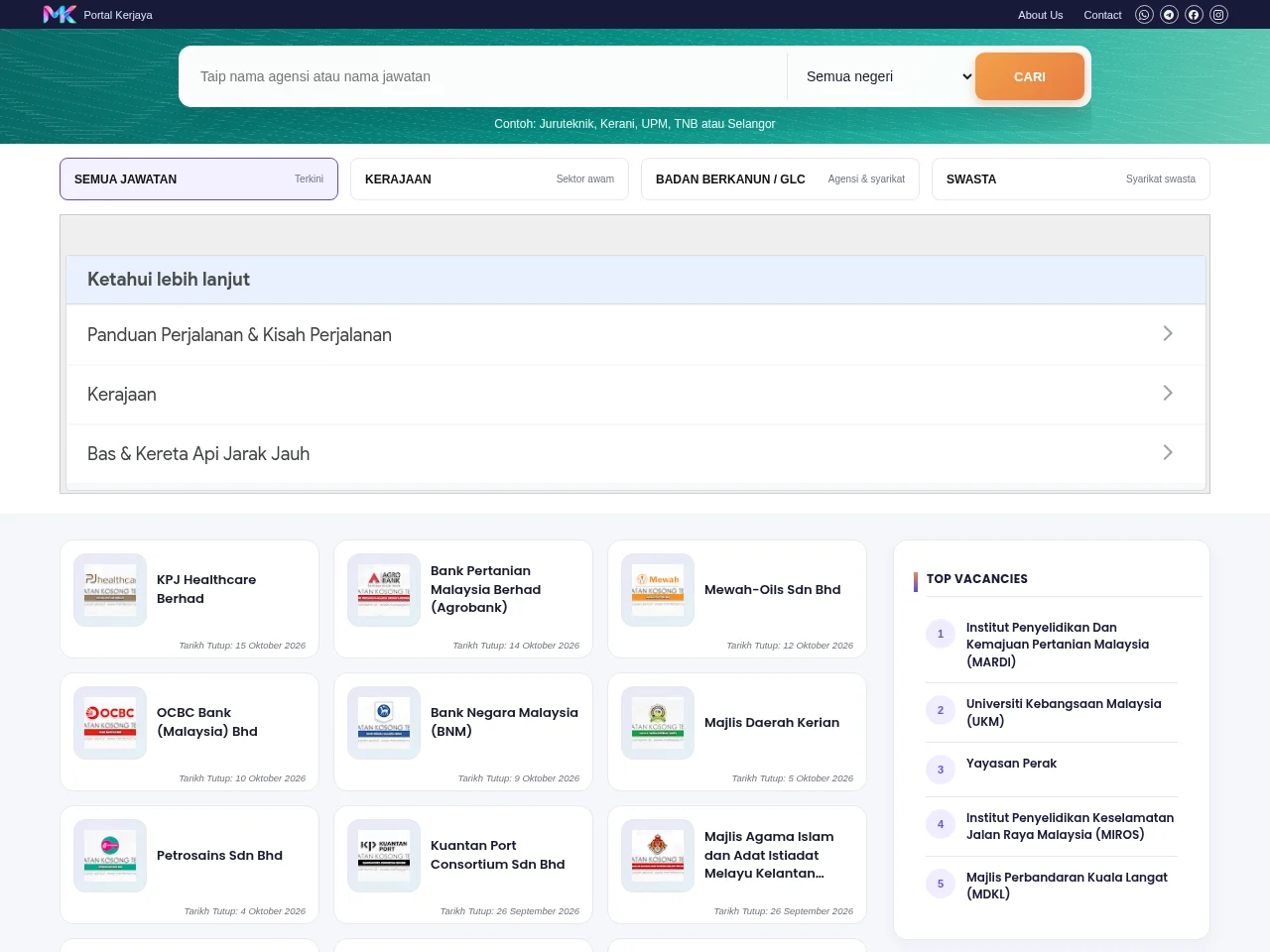
Task: Click the 'Contoh: Juruteknik, Kerani, UPM' hint text
Action: tap(635, 124)
